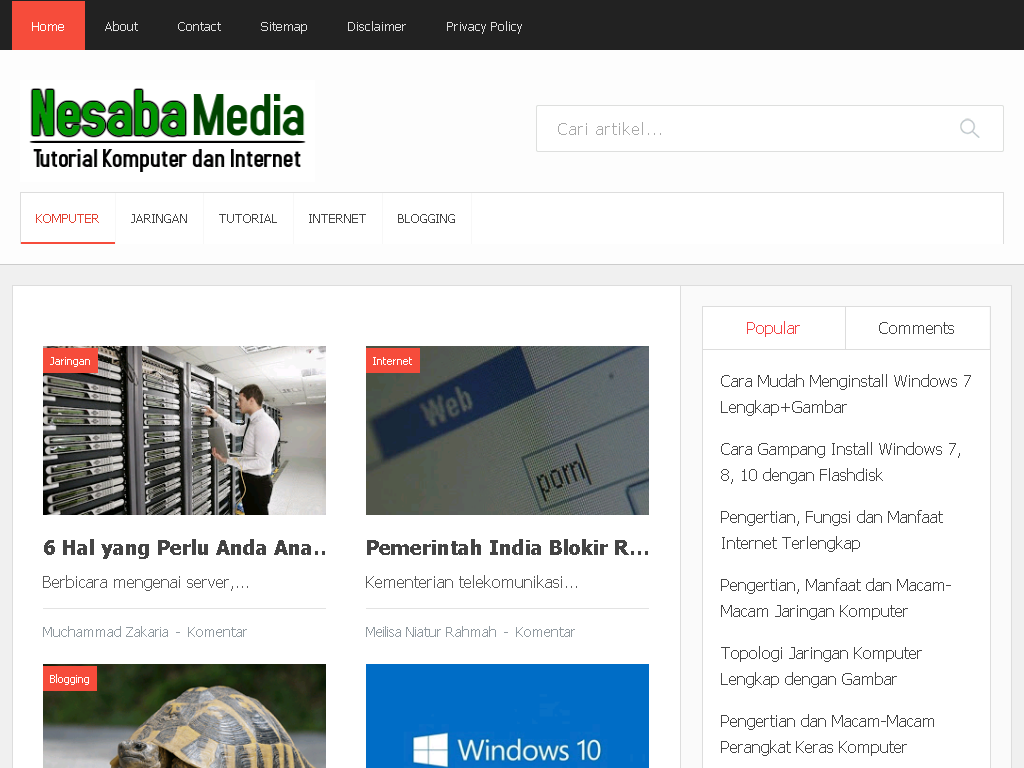Click the Internet label badge
Image resolution: width=1024 pixels, height=768 pixels.
pyautogui.click(x=392, y=361)
